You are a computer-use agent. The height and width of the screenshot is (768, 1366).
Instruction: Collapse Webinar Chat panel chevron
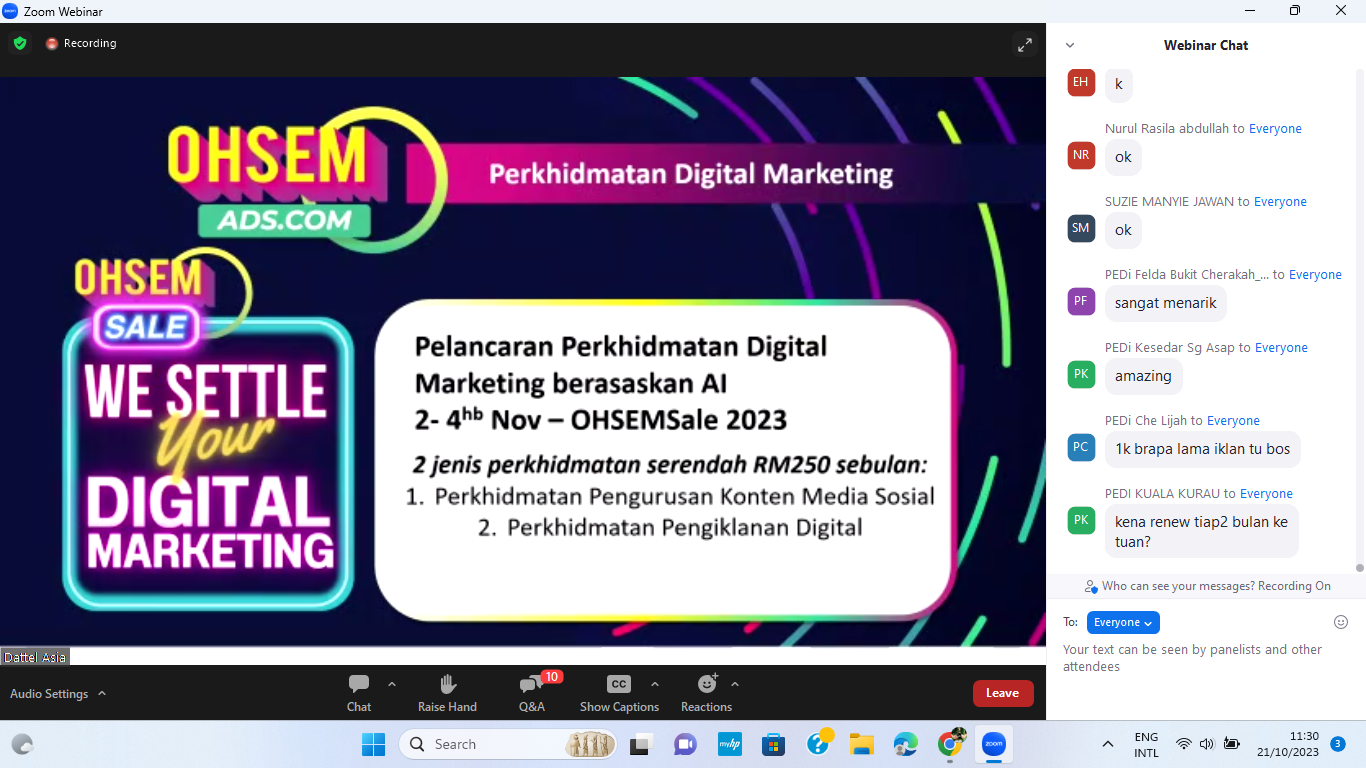(1070, 45)
